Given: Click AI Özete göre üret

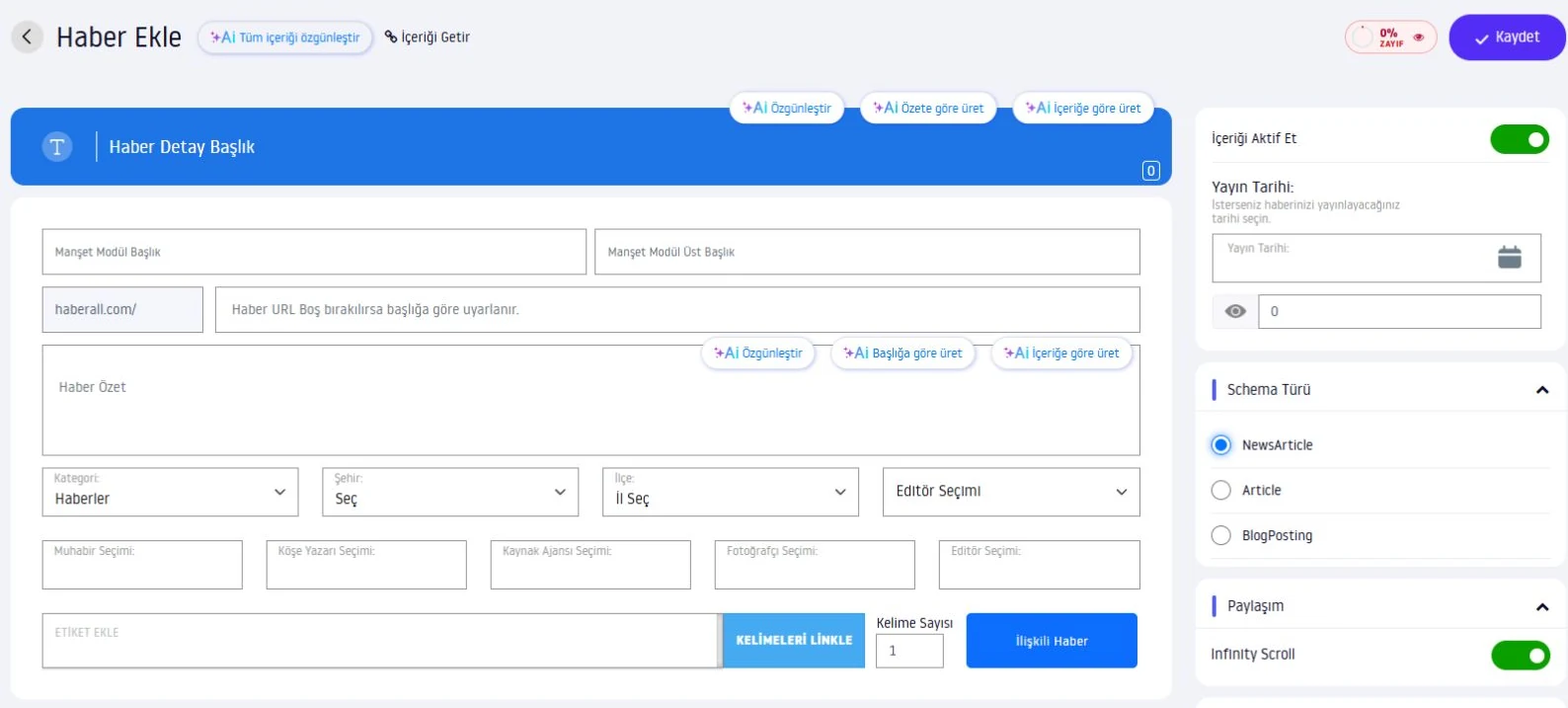Looking at the screenshot, I should [x=928, y=108].
